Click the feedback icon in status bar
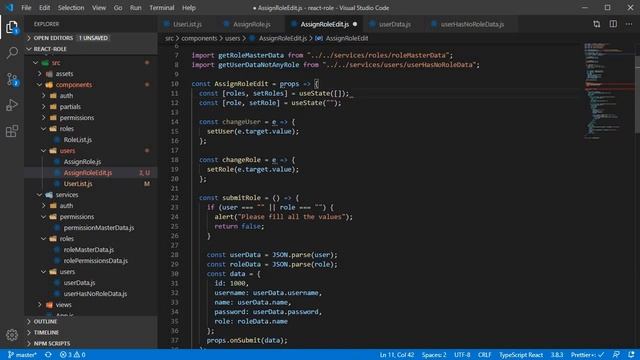 (616, 355)
